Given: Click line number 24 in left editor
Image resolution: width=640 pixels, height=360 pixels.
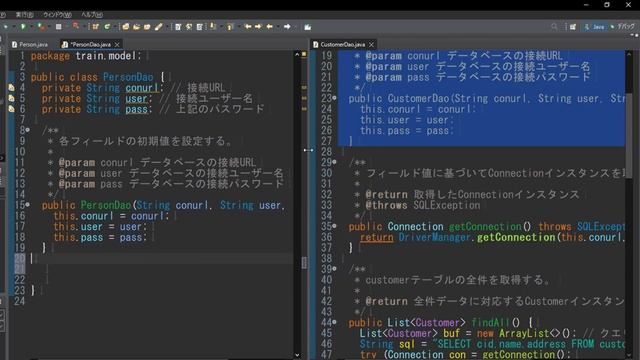Looking at the screenshot, I should tap(20, 301).
